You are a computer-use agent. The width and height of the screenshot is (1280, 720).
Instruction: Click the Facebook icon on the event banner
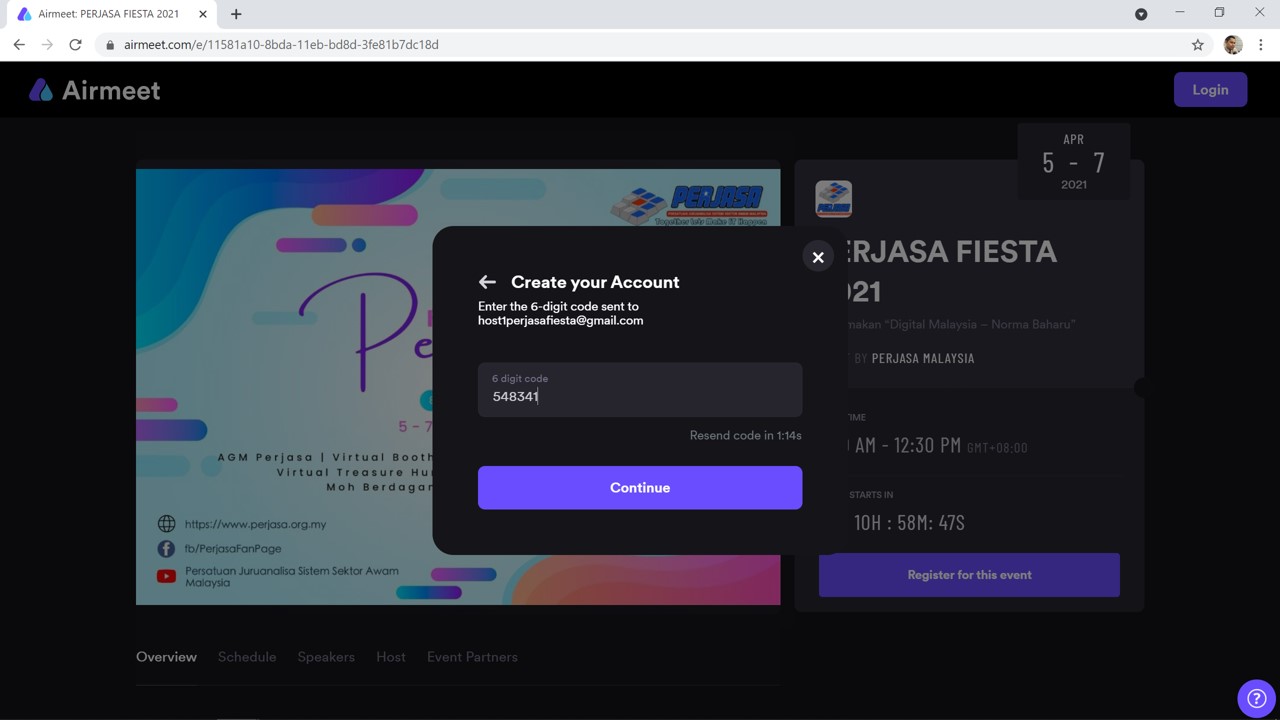coord(166,549)
